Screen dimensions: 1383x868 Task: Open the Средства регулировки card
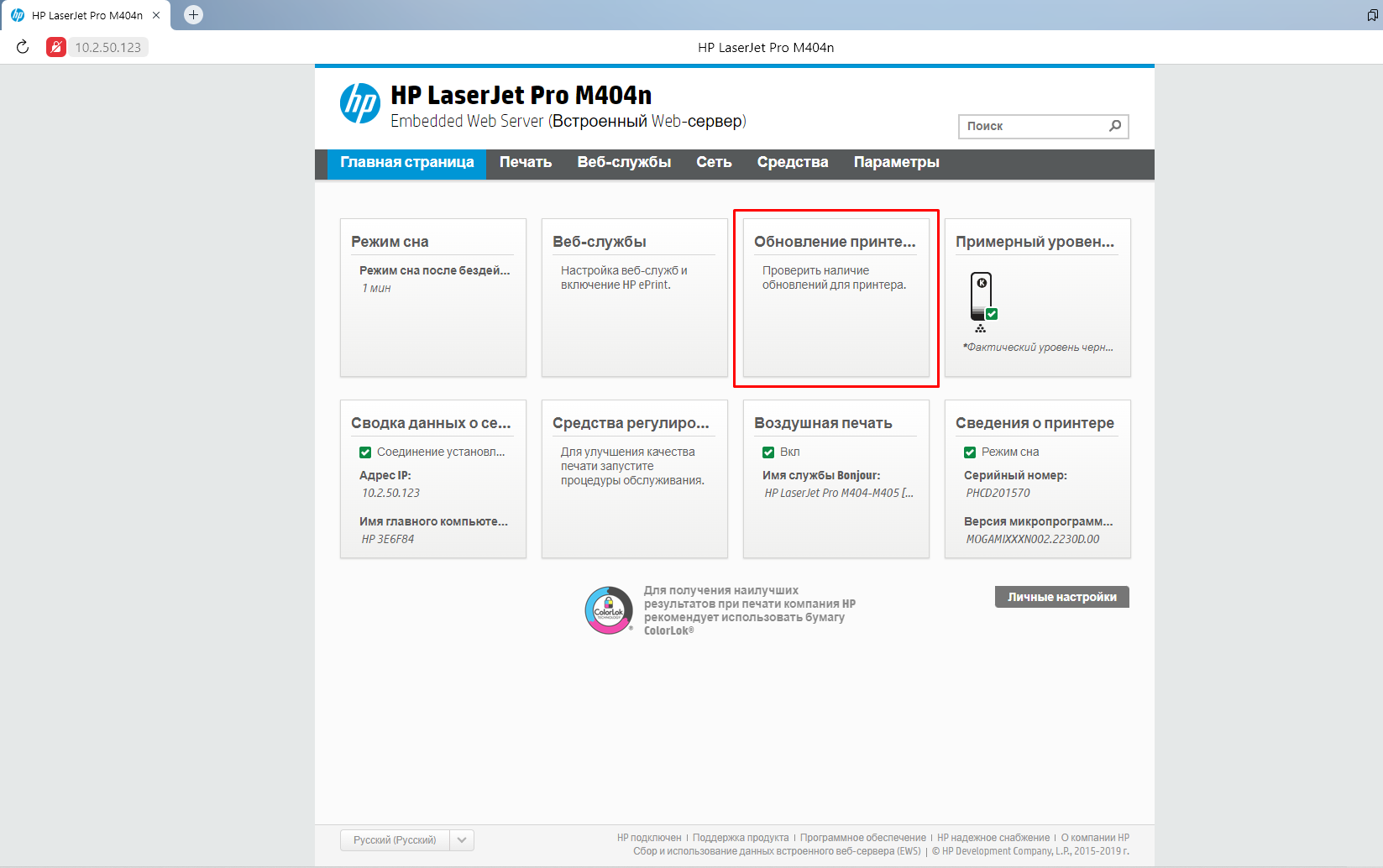[635, 479]
